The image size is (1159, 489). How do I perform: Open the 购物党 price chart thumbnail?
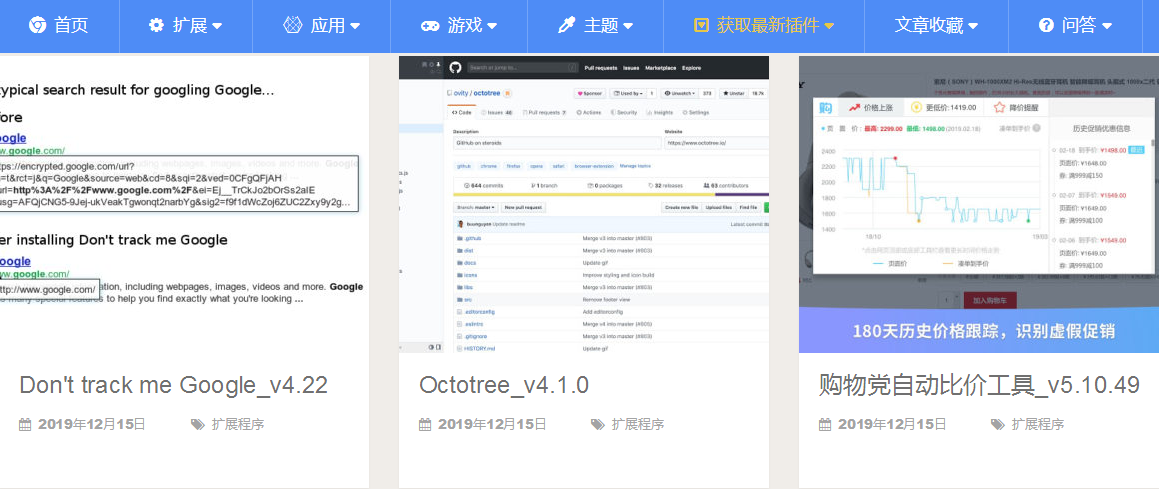pyautogui.click(x=979, y=205)
